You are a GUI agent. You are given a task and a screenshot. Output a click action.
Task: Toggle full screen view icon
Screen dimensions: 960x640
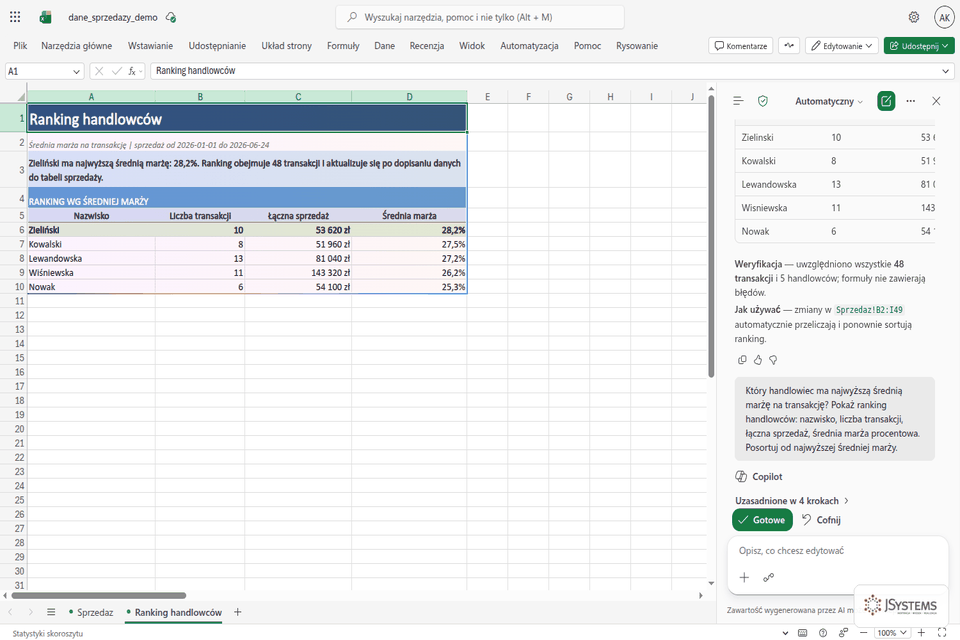942,633
